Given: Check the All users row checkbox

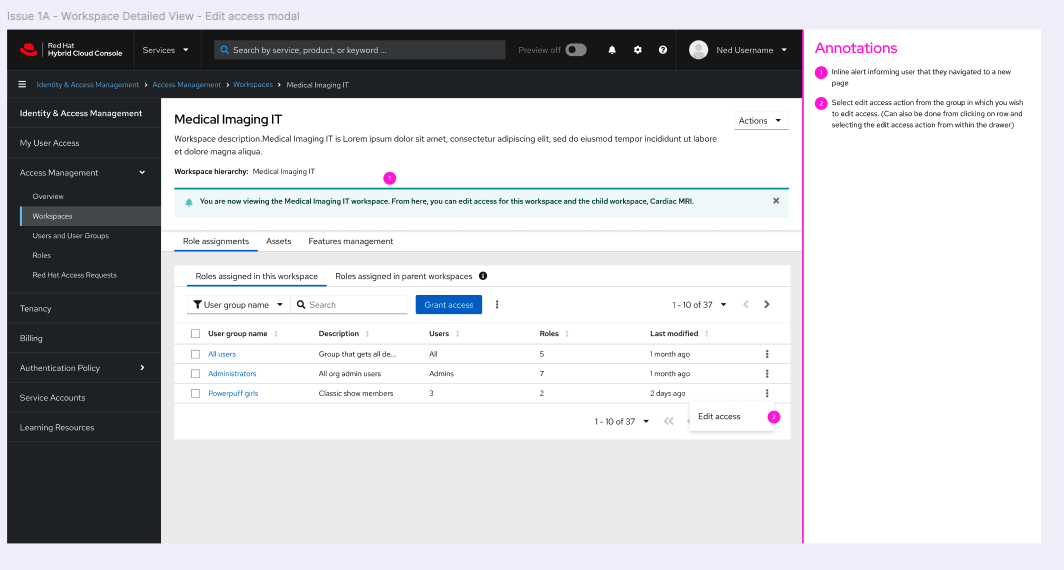Looking at the screenshot, I should pos(196,354).
